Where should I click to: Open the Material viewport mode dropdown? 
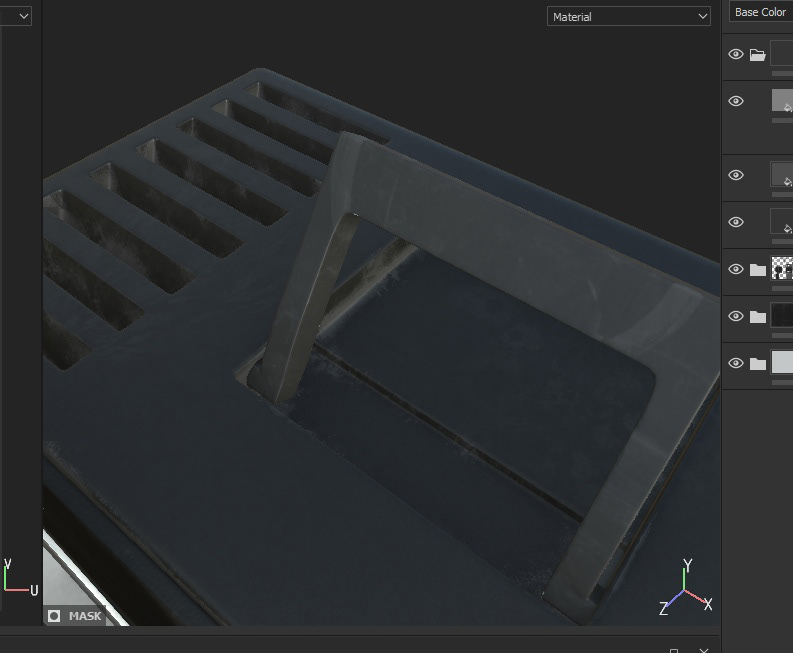[629, 17]
